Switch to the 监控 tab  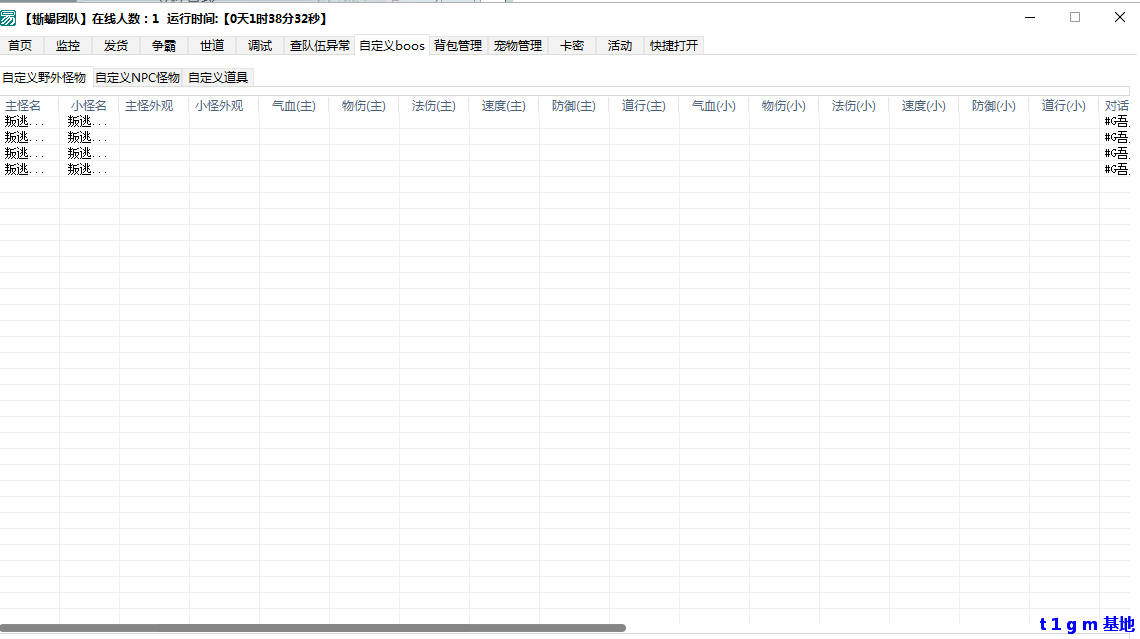(68, 45)
